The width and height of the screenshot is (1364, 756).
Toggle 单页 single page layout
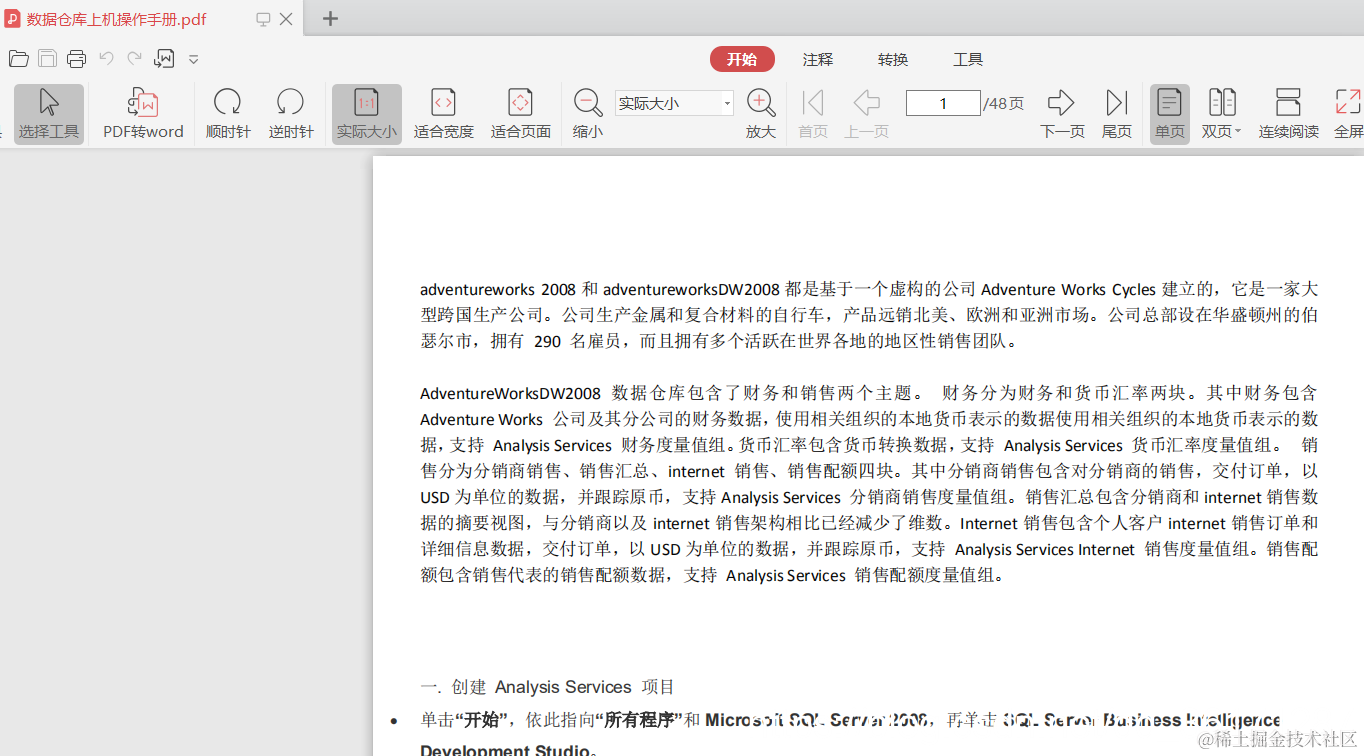[1169, 114]
